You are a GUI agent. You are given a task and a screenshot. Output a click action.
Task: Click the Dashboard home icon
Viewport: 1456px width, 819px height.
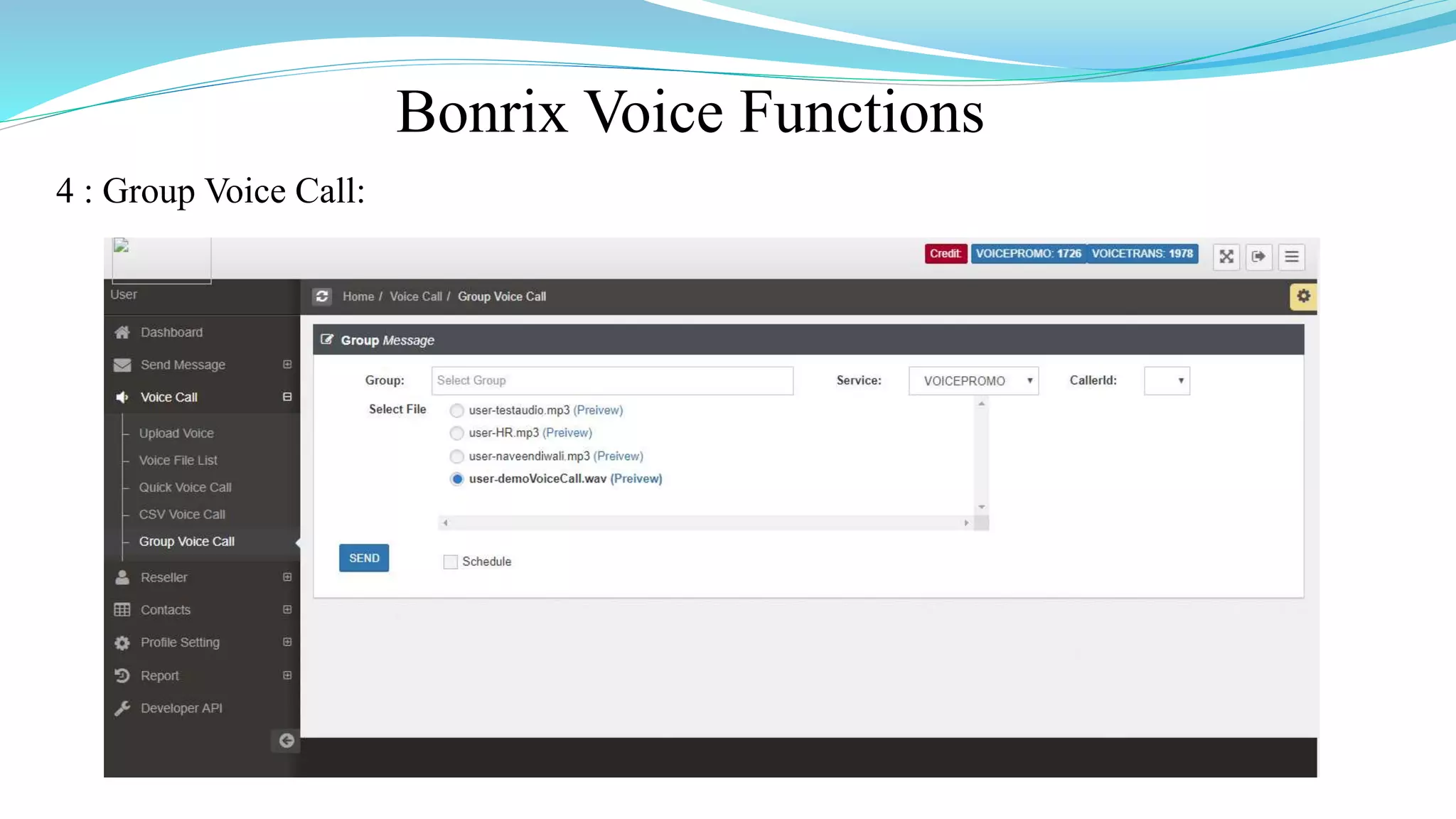click(122, 332)
